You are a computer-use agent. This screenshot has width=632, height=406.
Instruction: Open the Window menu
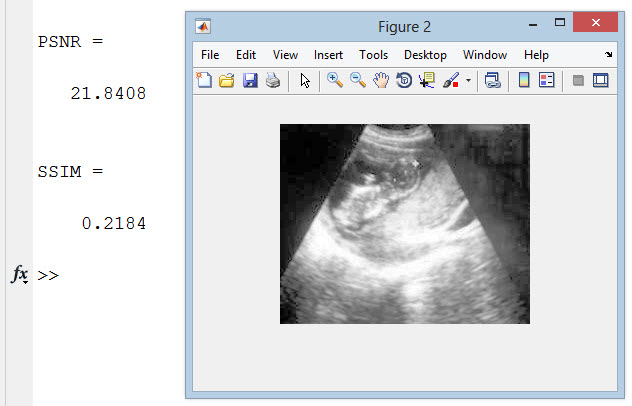(x=485, y=55)
